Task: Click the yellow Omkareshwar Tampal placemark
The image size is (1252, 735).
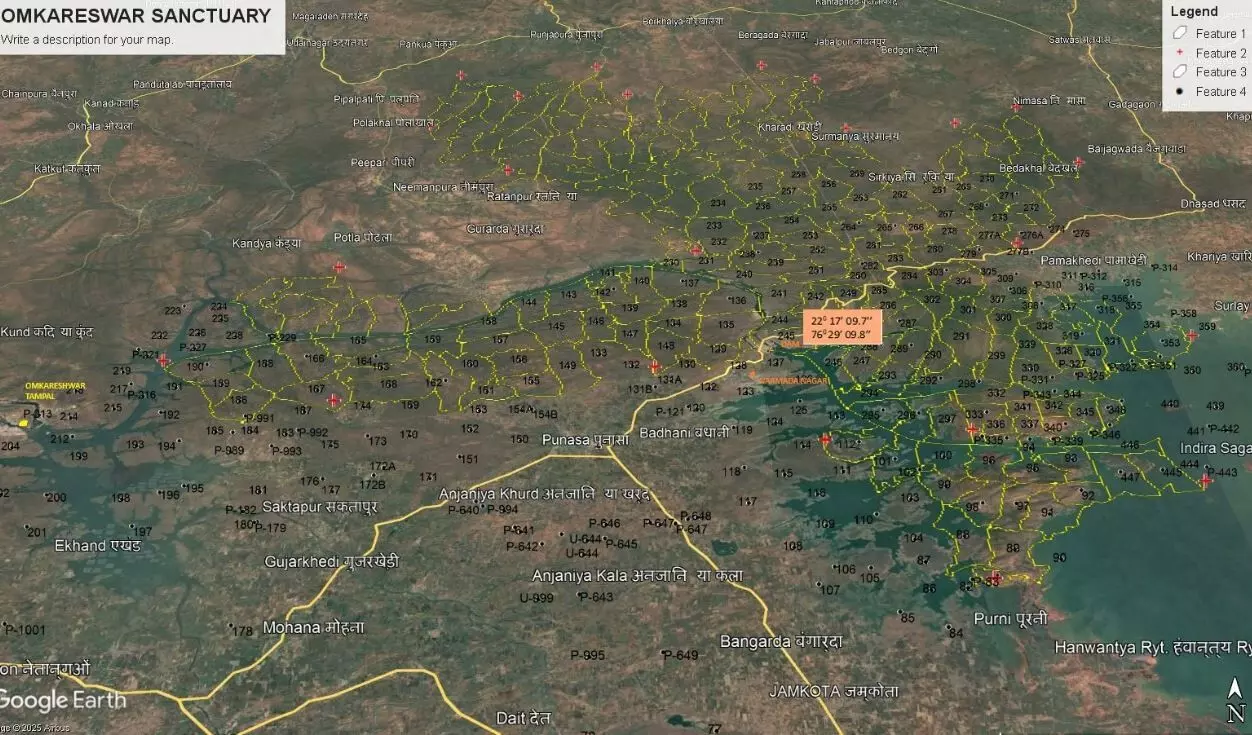Action: [x=24, y=422]
